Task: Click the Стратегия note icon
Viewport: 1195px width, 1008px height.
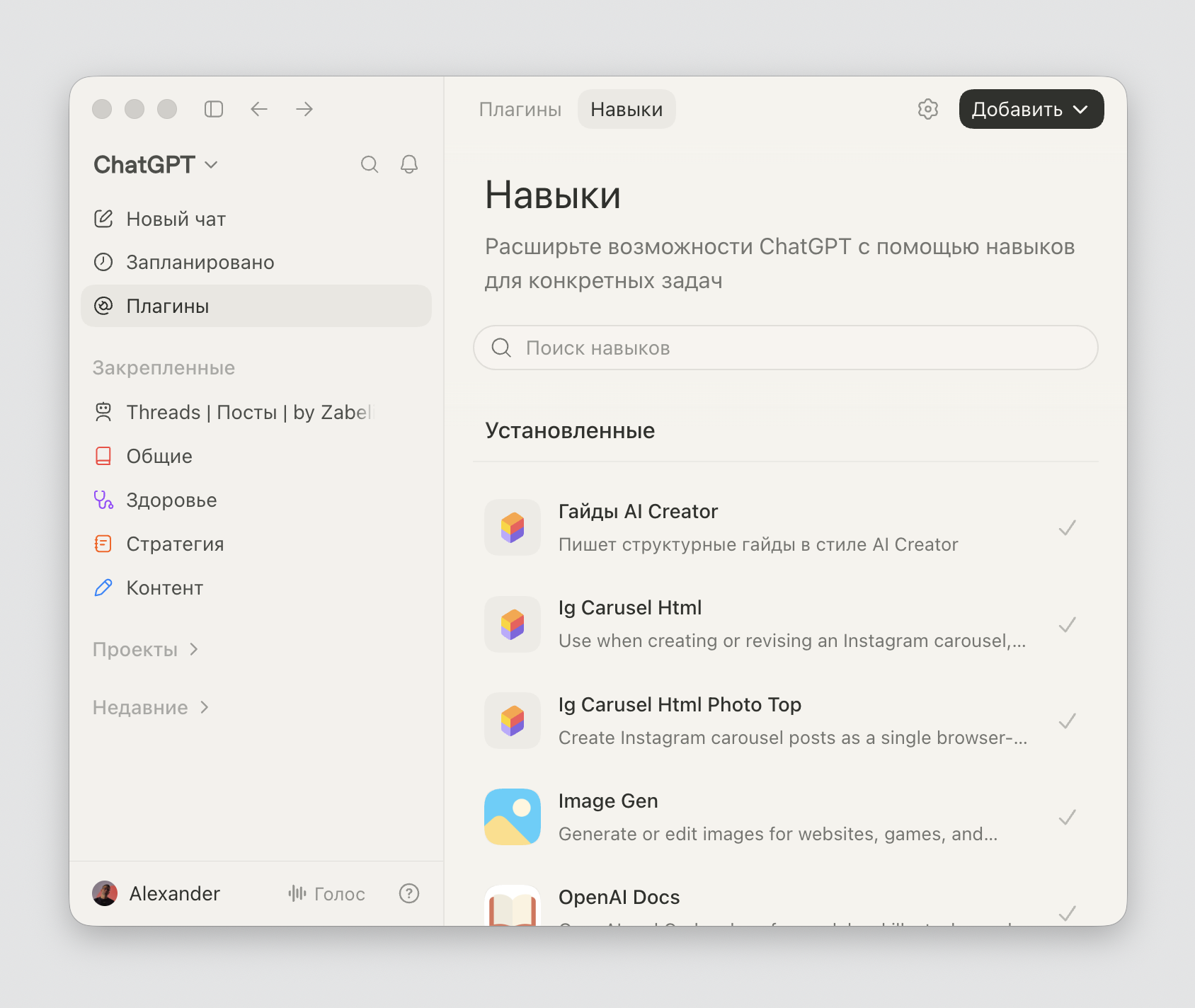Action: click(x=103, y=544)
